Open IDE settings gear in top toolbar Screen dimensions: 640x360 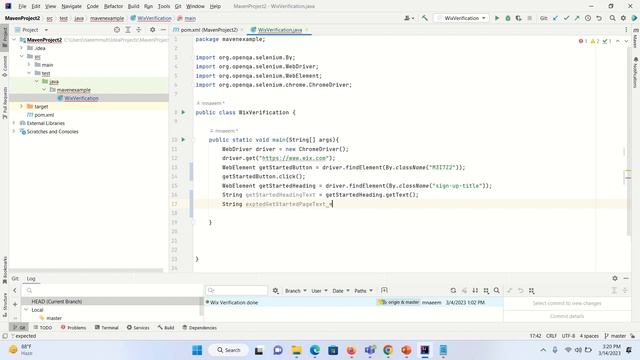pyautogui.click(x=623, y=18)
